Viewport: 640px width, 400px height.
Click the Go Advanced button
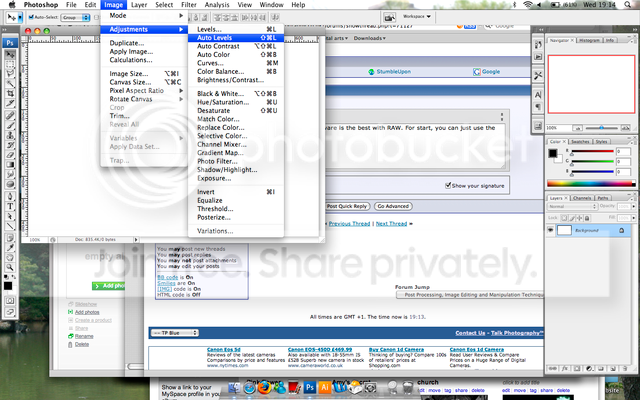tap(395, 205)
